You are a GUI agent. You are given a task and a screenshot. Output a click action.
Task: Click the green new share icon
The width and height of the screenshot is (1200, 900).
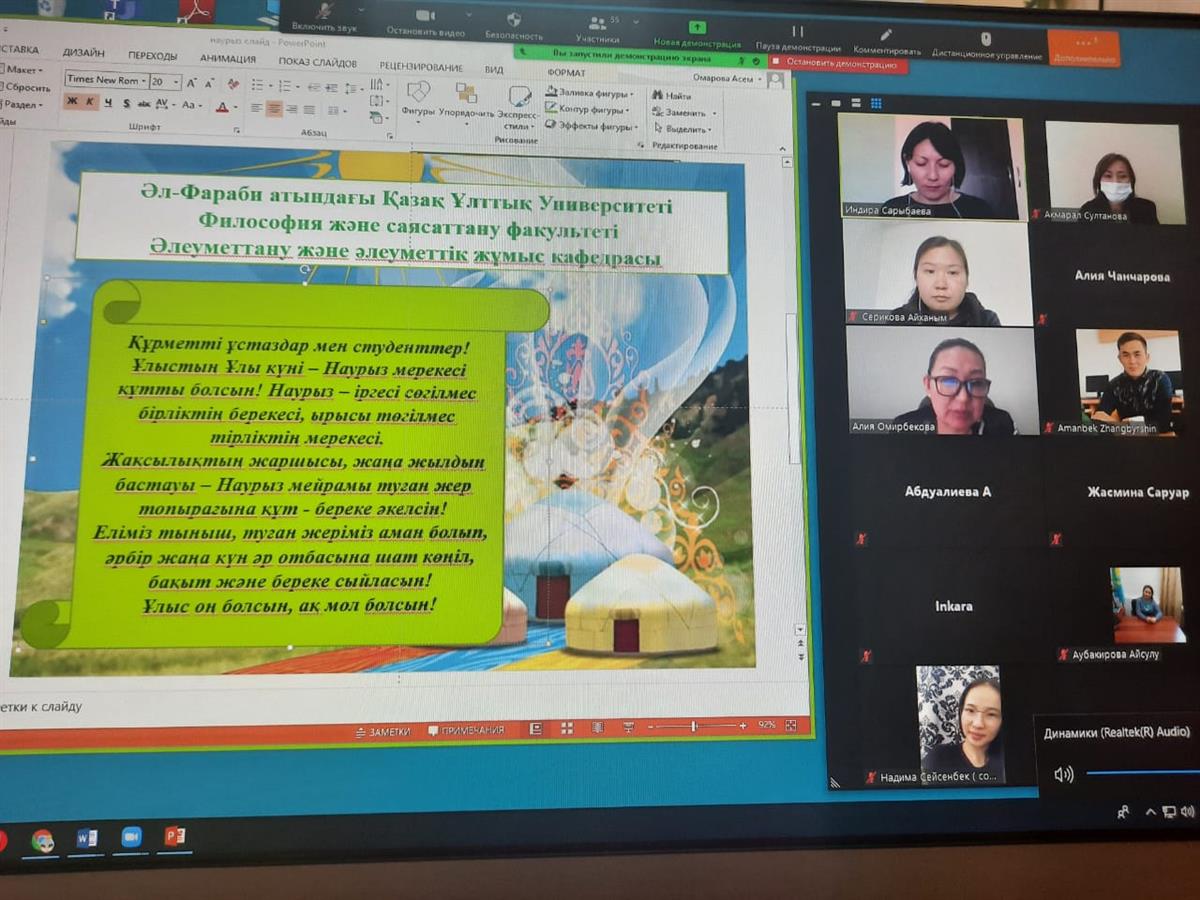[697, 28]
